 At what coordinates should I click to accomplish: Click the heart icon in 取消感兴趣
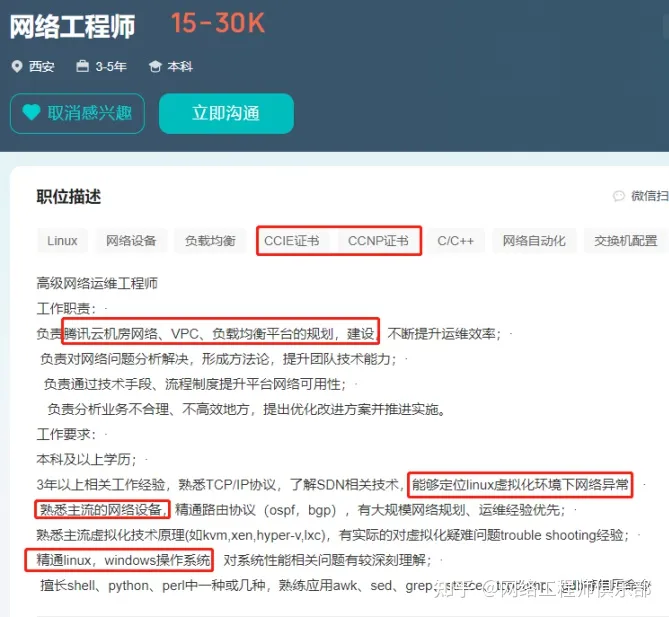point(31,113)
